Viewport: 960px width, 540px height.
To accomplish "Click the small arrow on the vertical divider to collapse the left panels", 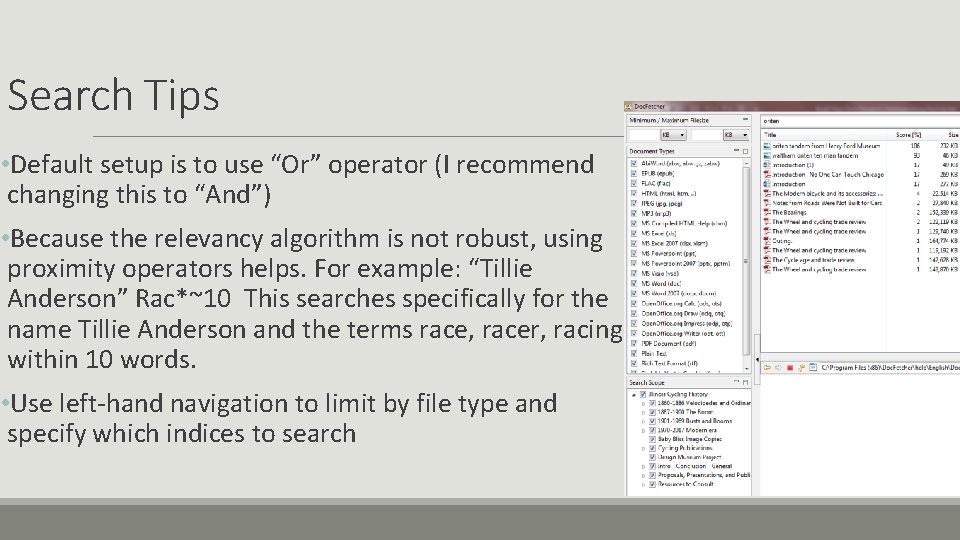I will click(757, 360).
